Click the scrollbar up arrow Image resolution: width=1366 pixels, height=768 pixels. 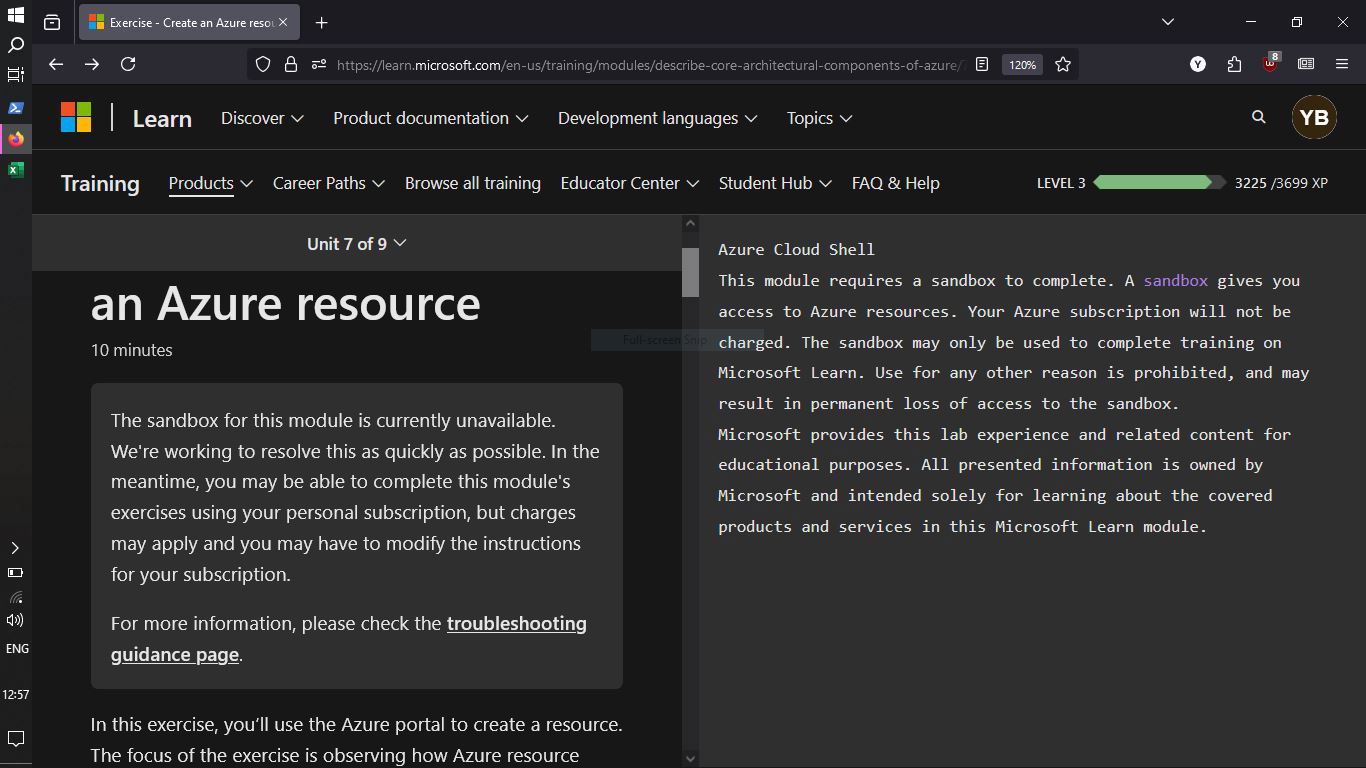[x=690, y=223]
